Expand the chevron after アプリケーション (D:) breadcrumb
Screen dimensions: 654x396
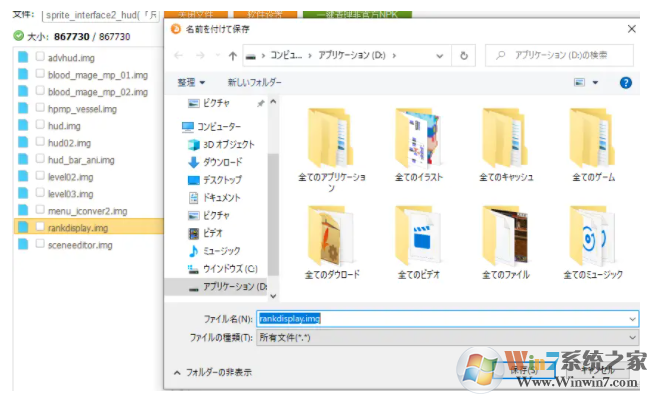[394, 55]
